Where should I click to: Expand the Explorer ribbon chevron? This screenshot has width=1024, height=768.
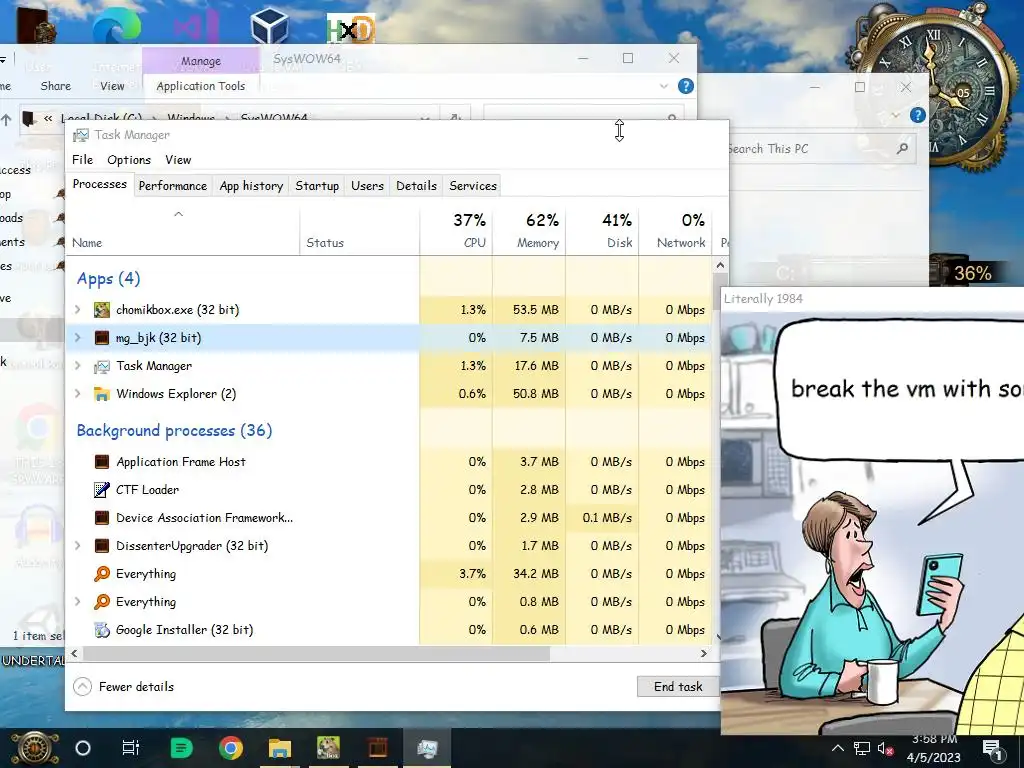click(664, 86)
